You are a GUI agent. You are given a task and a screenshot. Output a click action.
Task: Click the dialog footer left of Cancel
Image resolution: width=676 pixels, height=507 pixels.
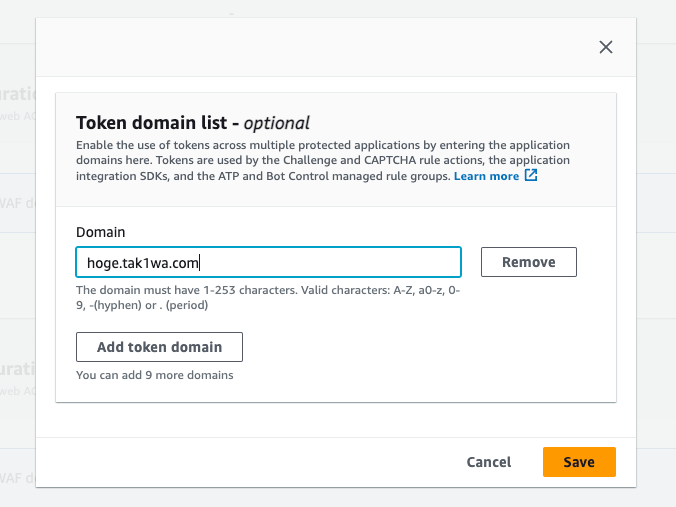[246, 462]
